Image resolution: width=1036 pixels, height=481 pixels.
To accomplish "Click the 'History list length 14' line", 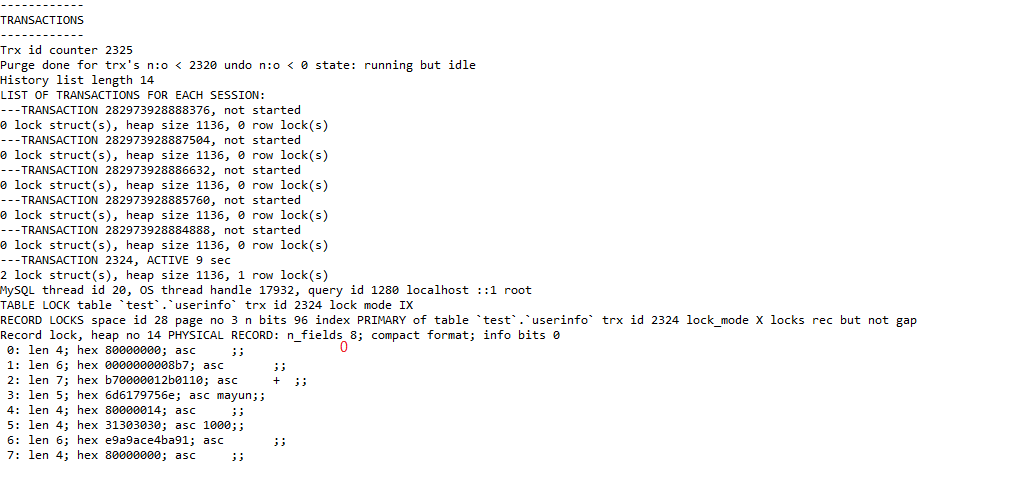I will [x=77, y=80].
